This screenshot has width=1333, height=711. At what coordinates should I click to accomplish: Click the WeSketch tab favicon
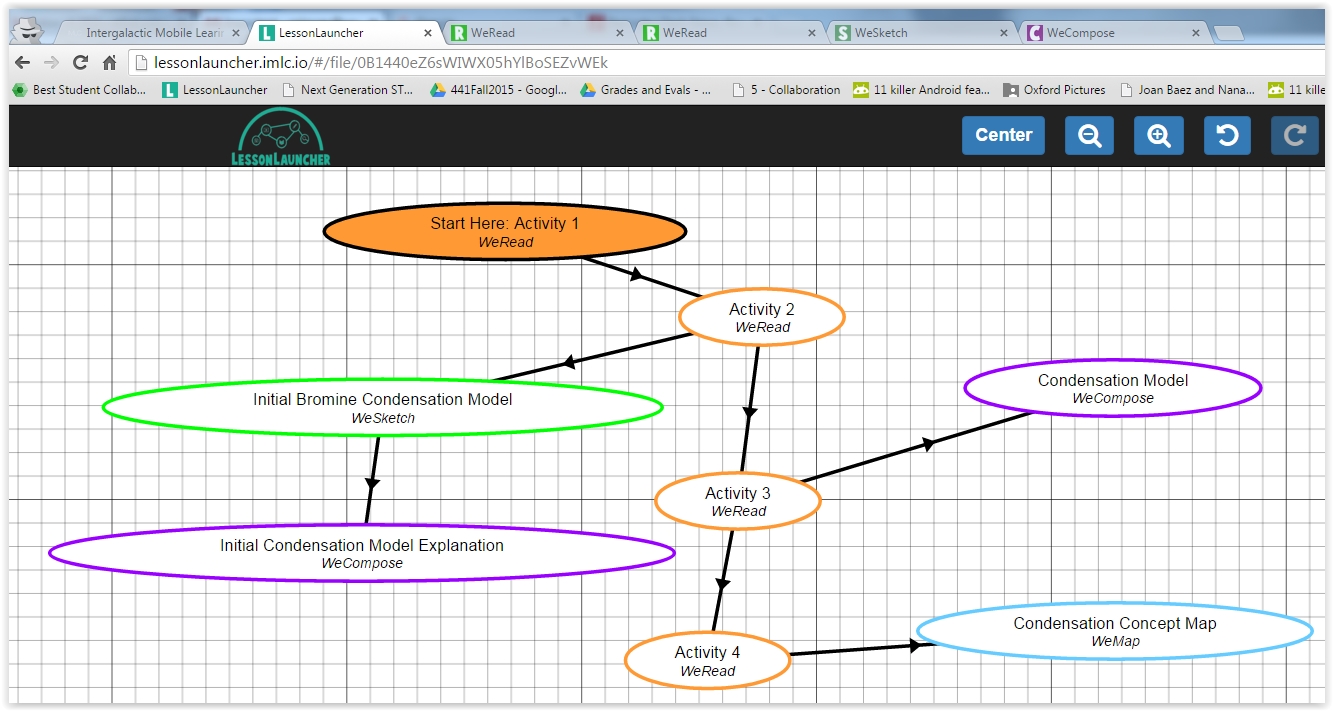pyautogui.click(x=843, y=33)
